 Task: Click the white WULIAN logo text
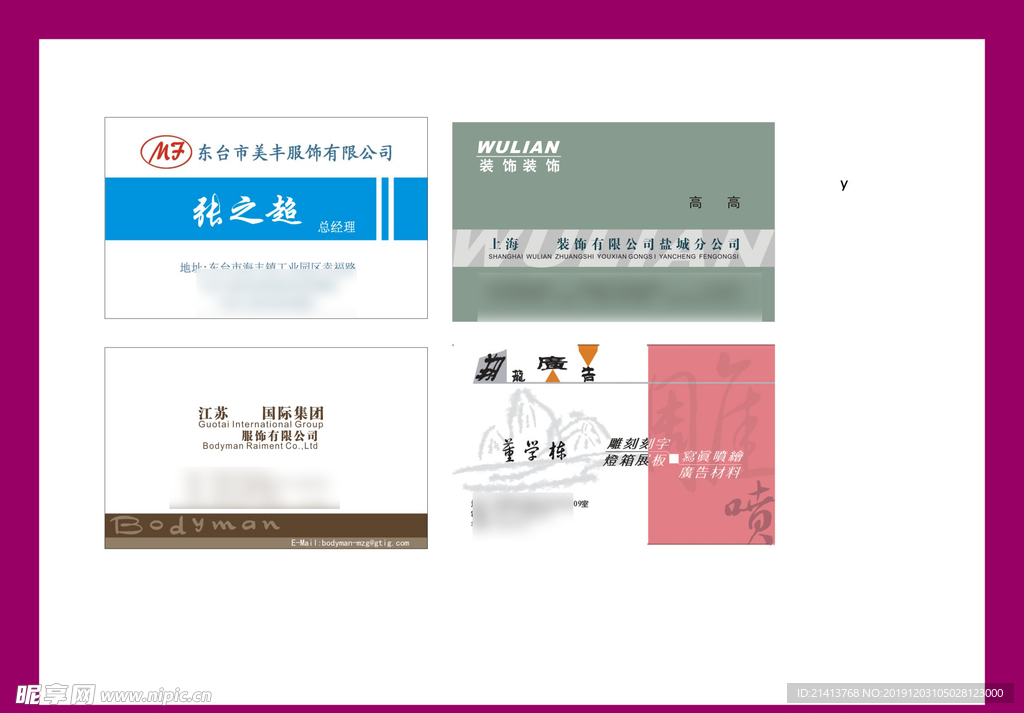518,147
